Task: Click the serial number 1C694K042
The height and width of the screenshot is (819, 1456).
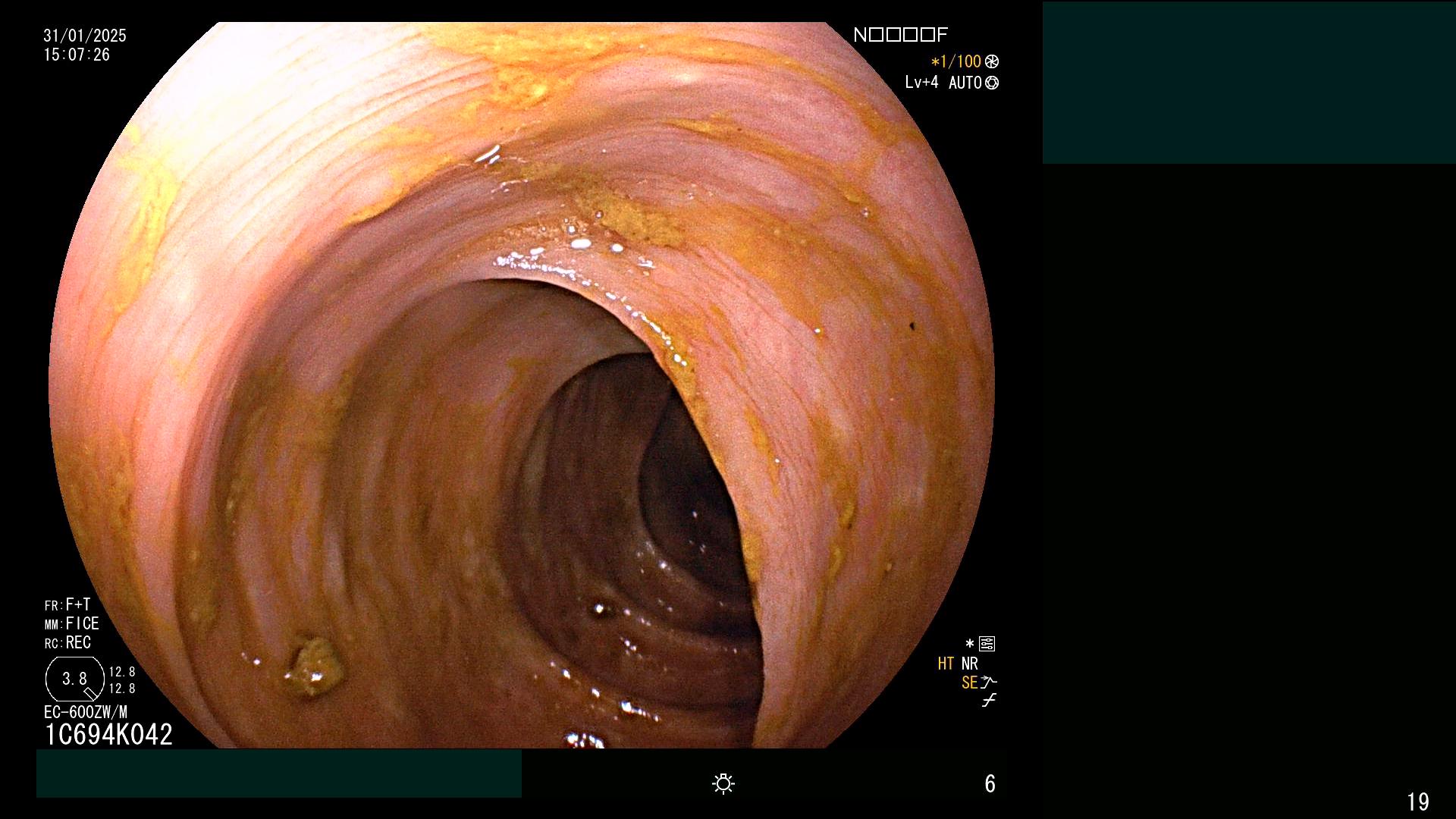Action: 108,734
